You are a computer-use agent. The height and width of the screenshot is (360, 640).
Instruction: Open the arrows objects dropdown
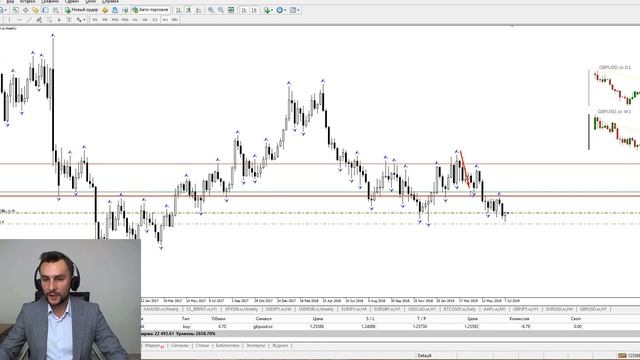pos(80,20)
